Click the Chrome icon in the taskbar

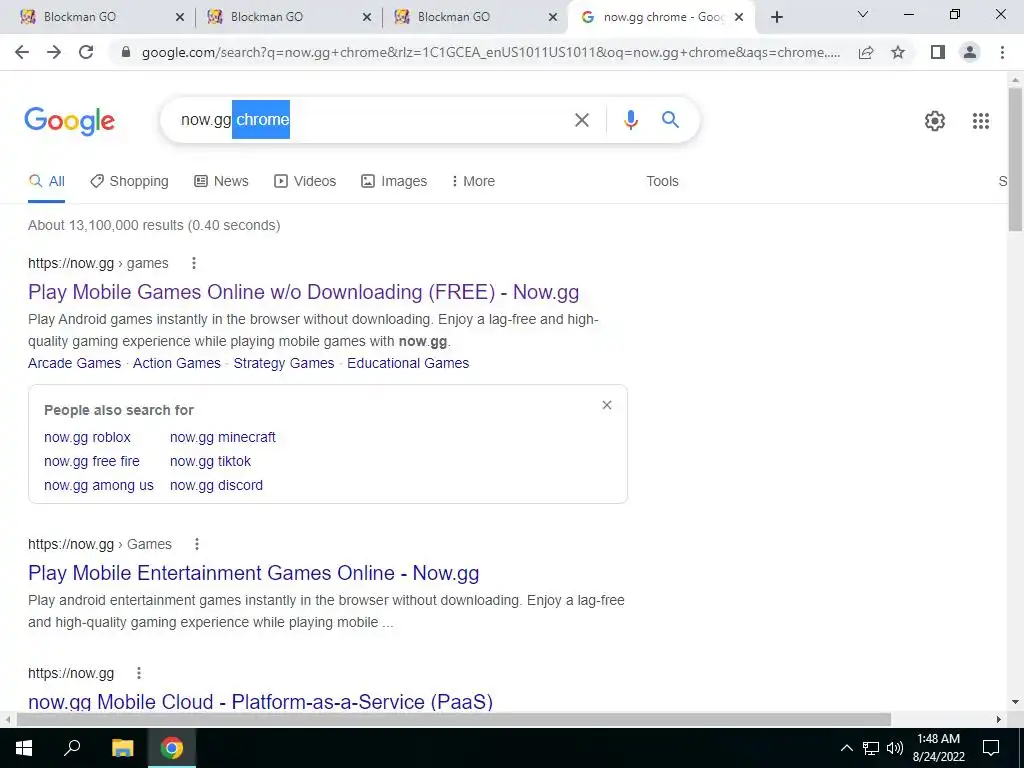coord(172,748)
